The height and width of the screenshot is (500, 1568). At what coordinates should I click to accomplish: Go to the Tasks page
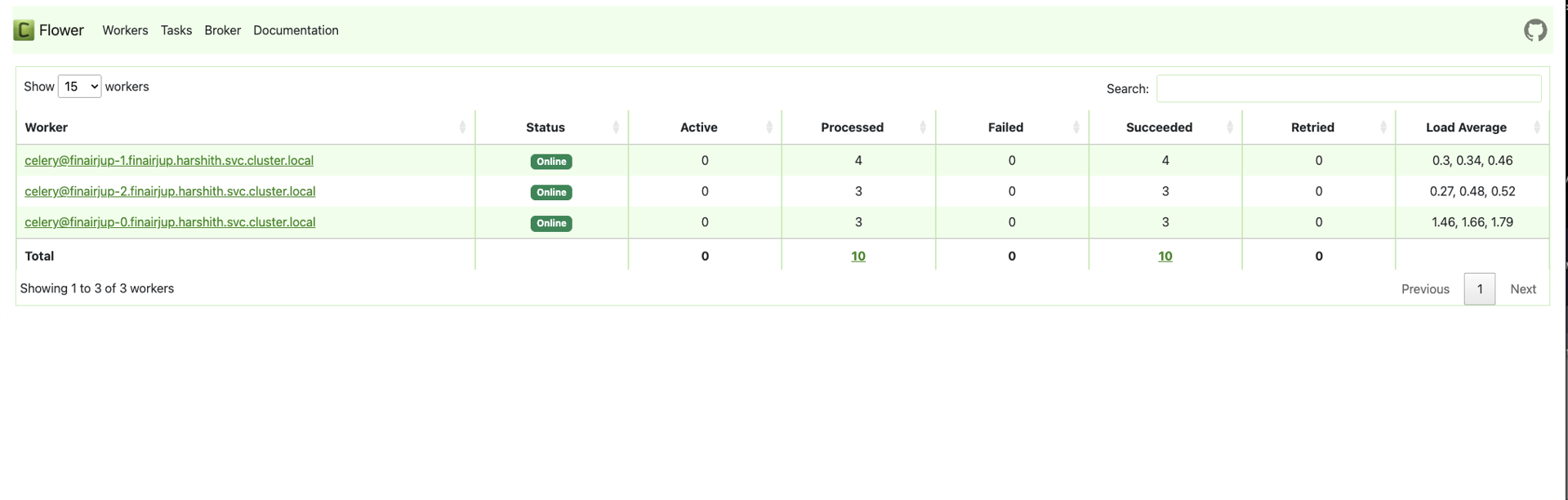point(176,30)
